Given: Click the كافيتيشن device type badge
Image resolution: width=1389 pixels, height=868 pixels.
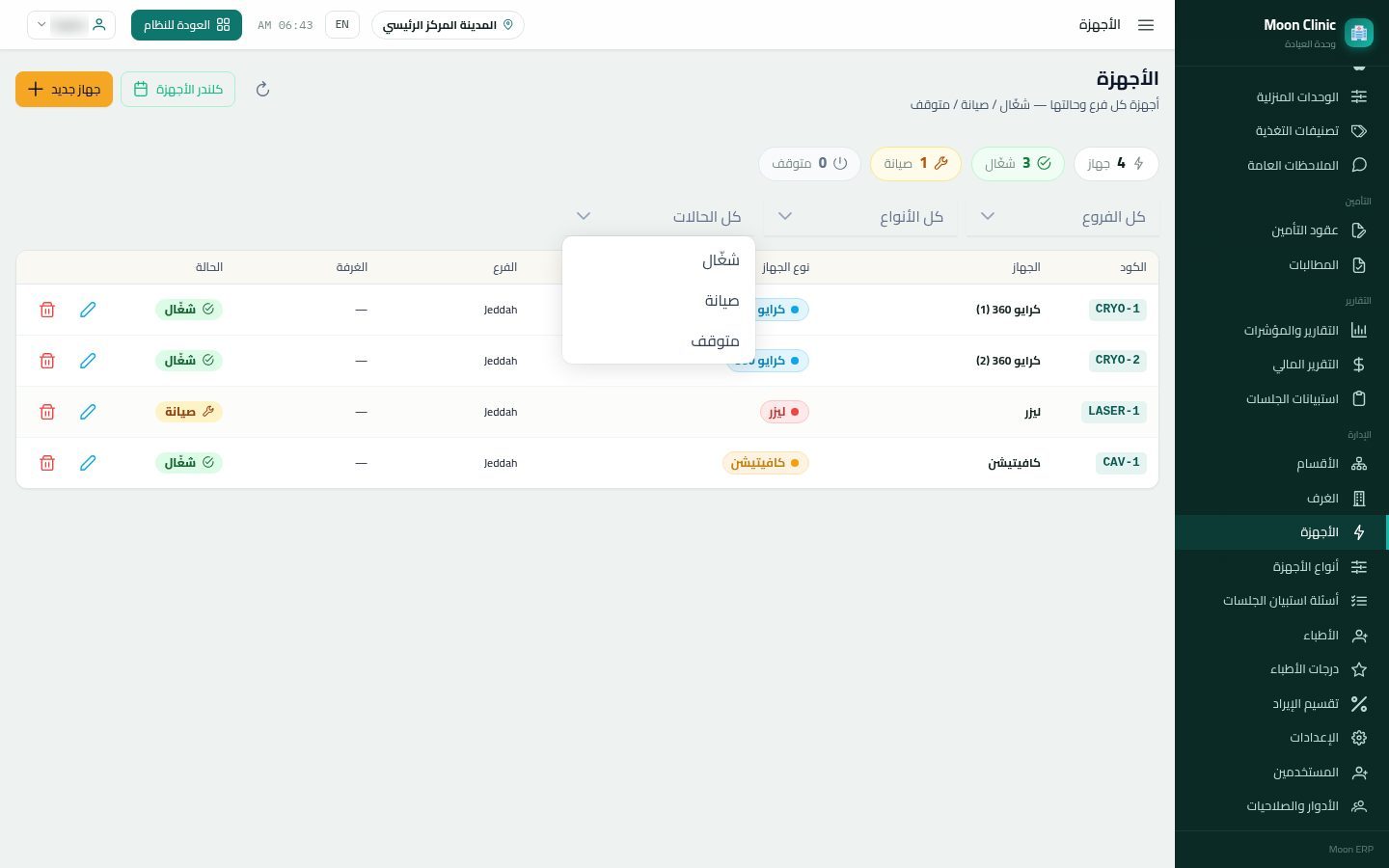Looking at the screenshot, I should [x=766, y=463].
